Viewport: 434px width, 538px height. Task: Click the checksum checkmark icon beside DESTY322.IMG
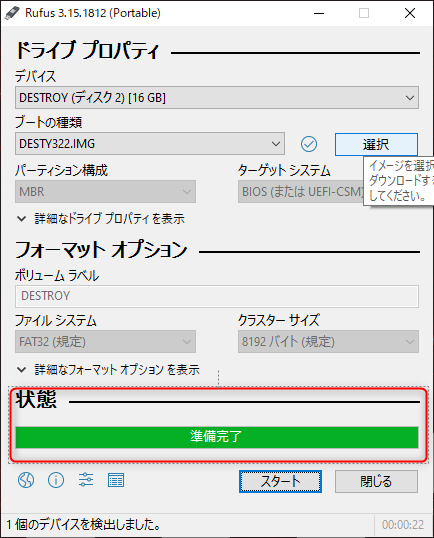click(309, 144)
